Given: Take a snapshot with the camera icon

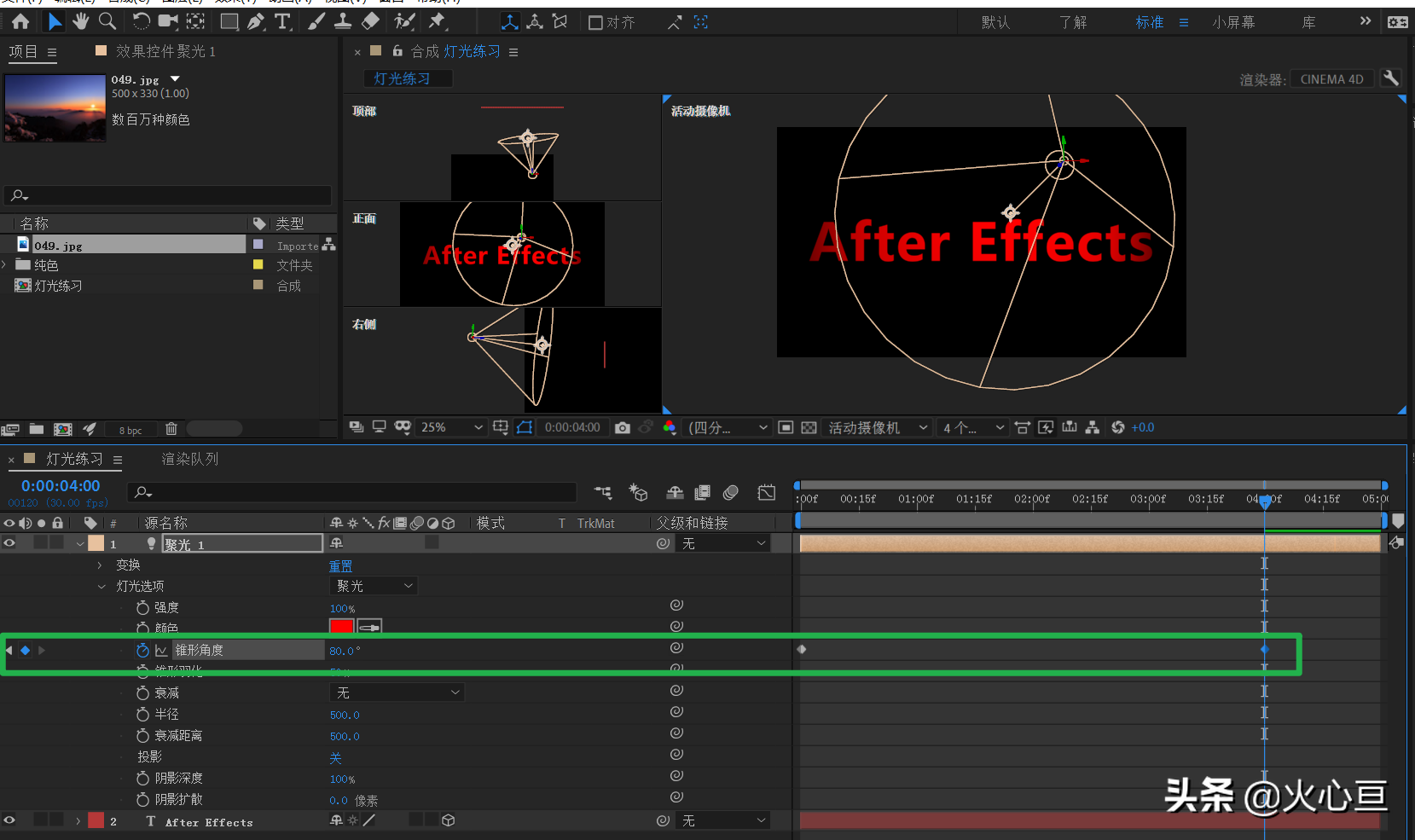Looking at the screenshot, I should pos(623,427).
